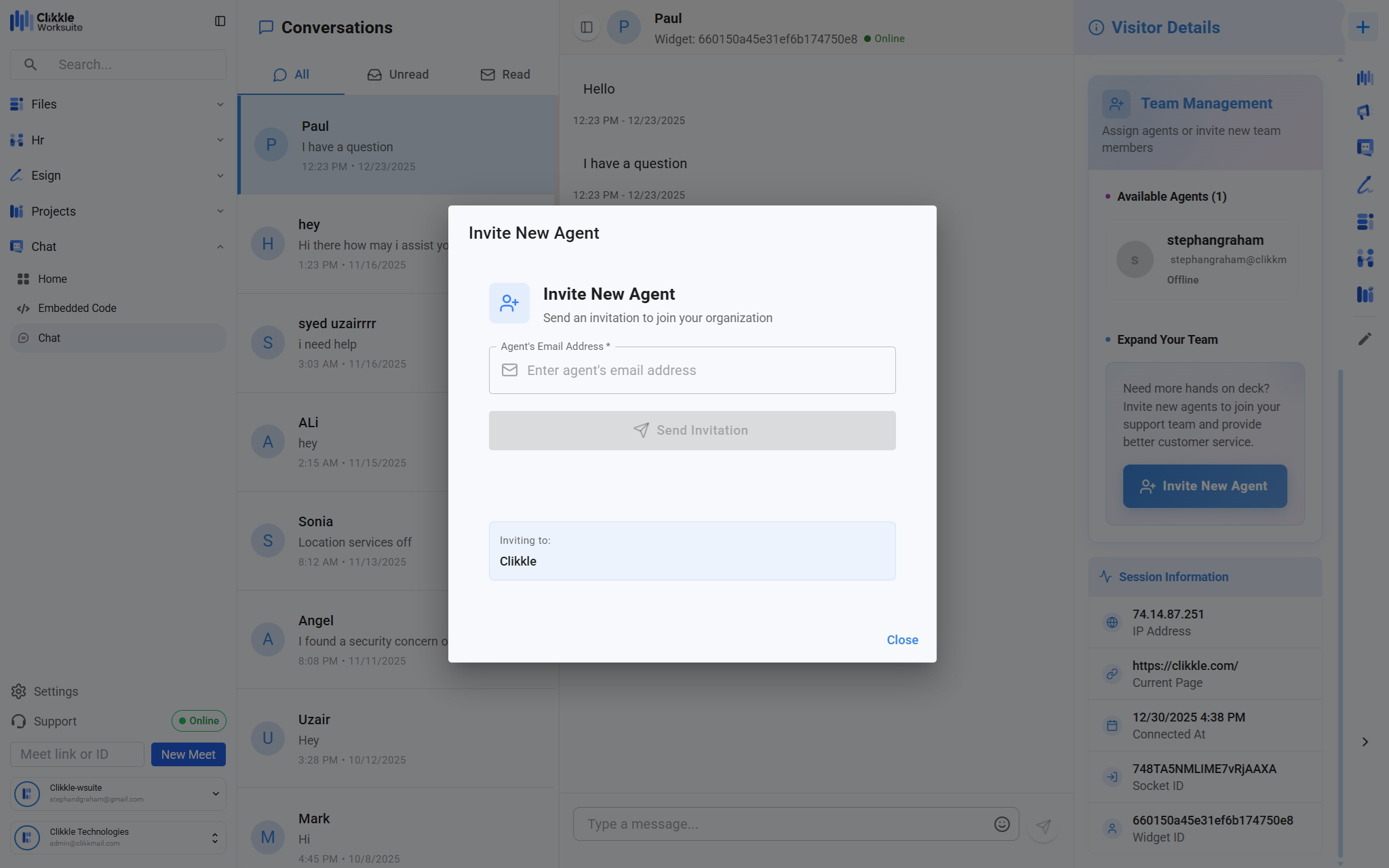Click the send message paper plane icon

pyautogui.click(x=1043, y=826)
